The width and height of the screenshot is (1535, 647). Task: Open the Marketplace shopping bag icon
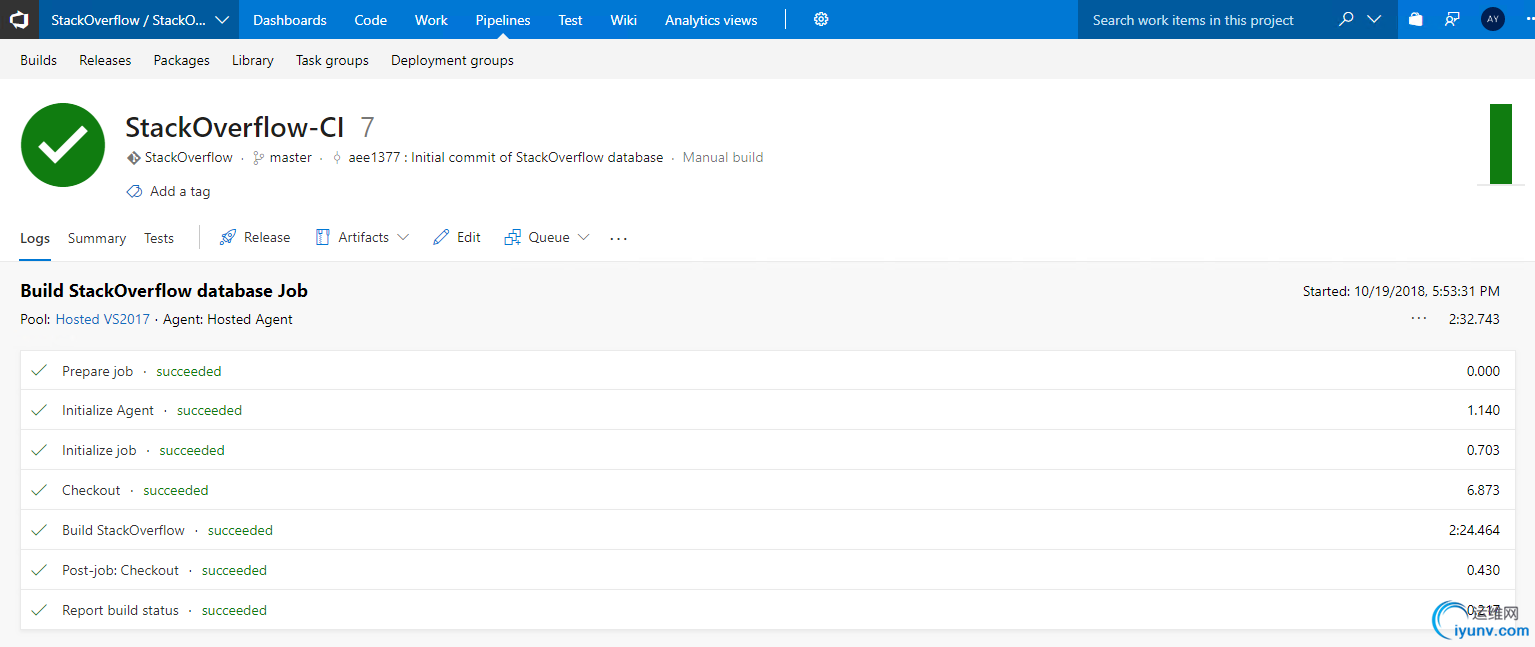[x=1415, y=19]
